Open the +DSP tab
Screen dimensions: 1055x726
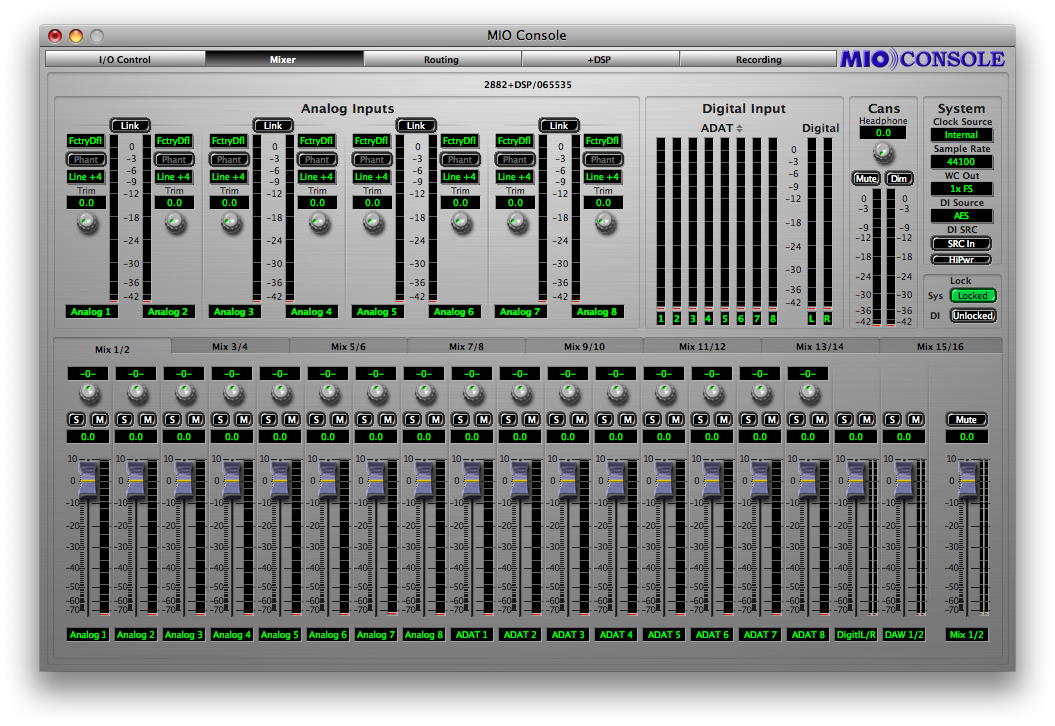(x=599, y=59)
